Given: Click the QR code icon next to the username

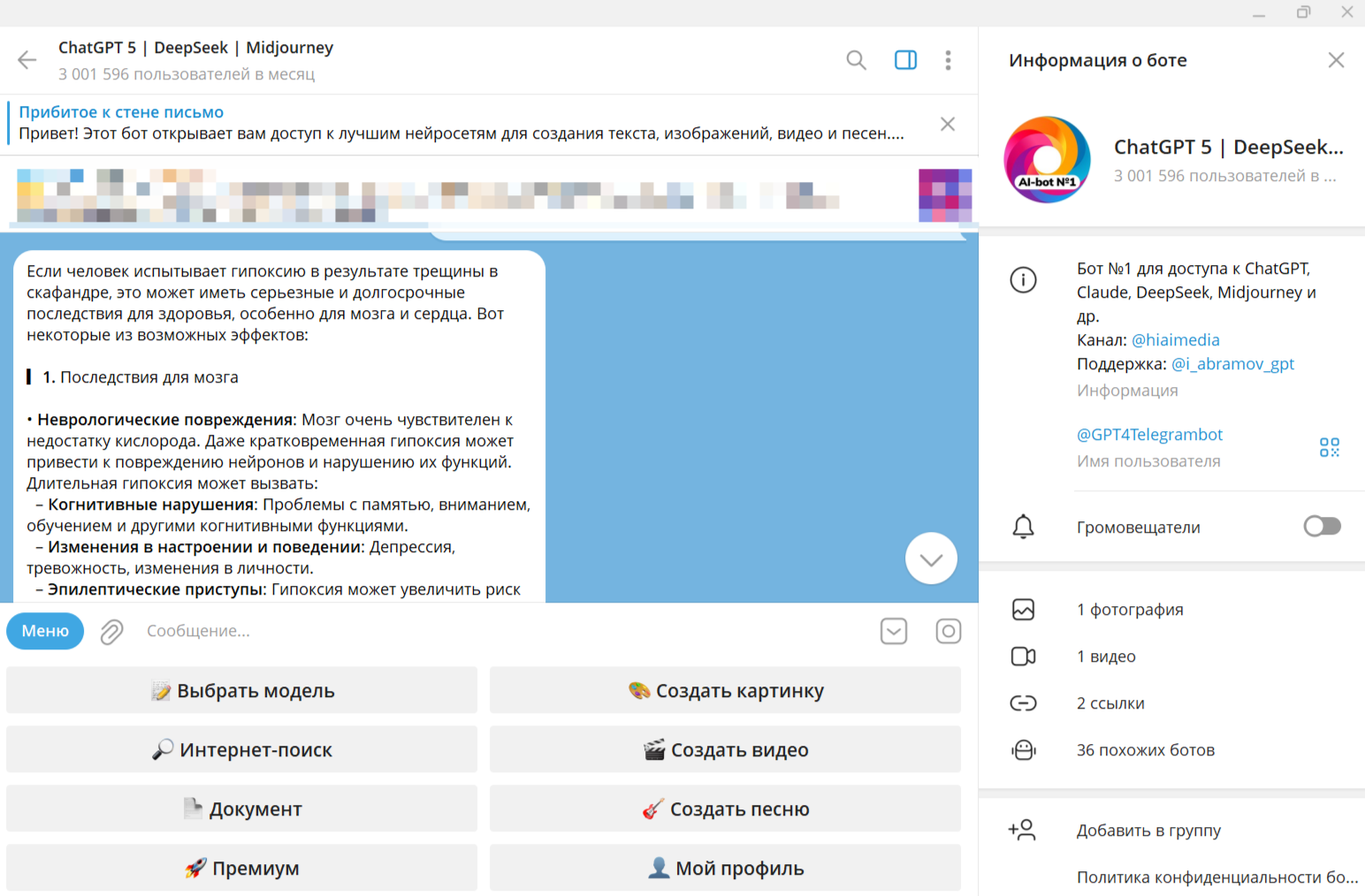Looking at the screenshot, I should (x=1329, y=447).
